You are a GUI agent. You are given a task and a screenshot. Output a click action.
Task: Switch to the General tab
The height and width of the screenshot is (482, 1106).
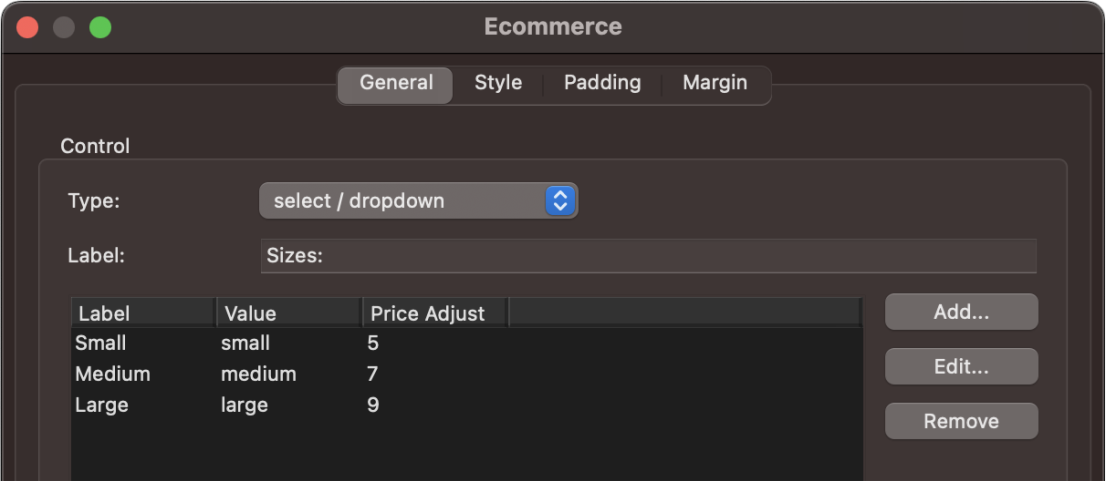[x=396, y=83]
